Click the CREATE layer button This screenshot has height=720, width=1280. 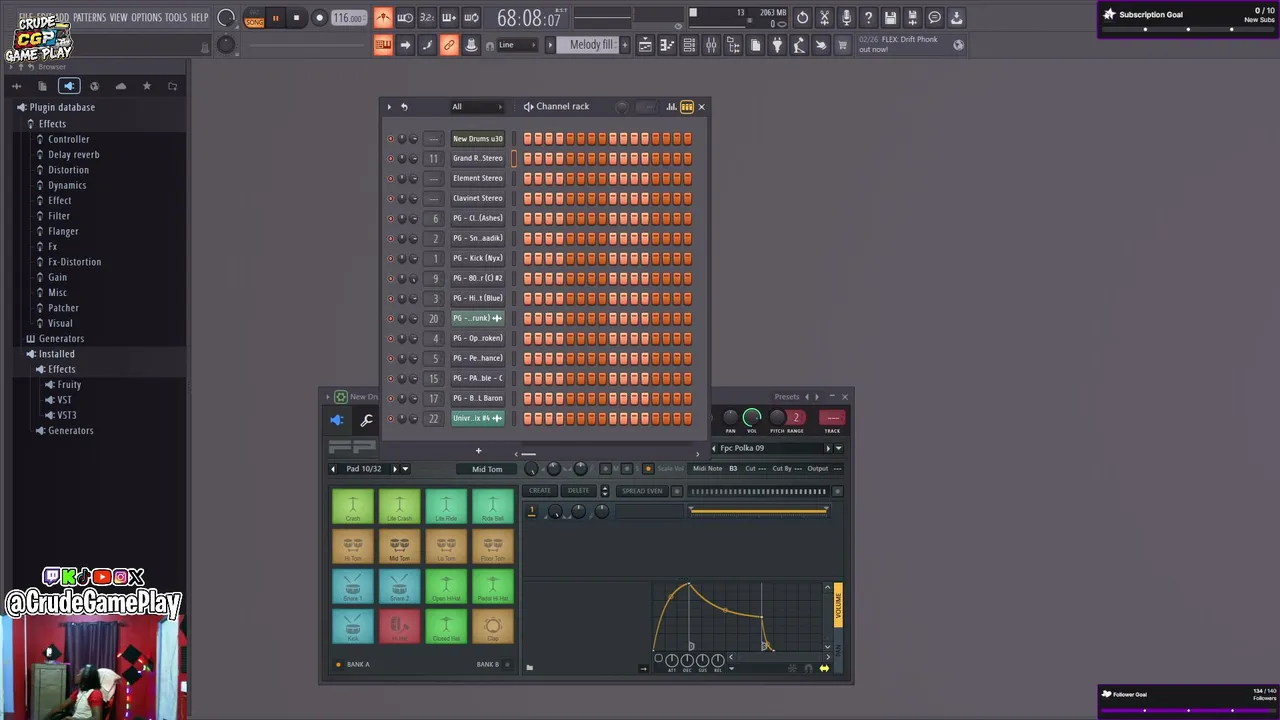click(x=540, y=491)
